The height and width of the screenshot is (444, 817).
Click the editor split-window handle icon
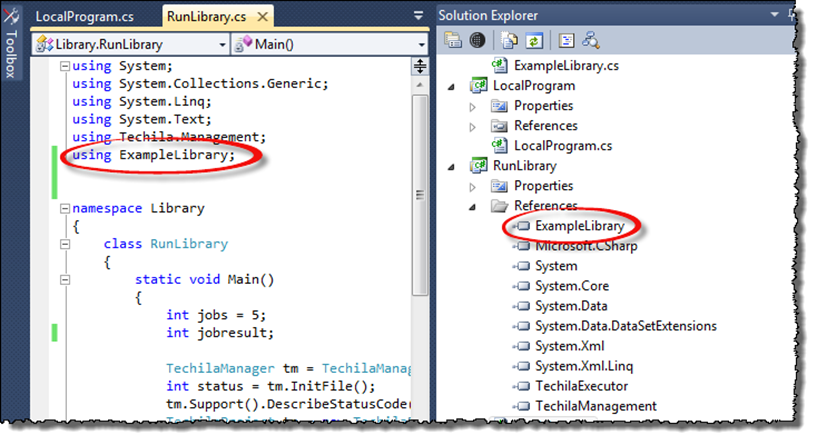coord(420,45)
